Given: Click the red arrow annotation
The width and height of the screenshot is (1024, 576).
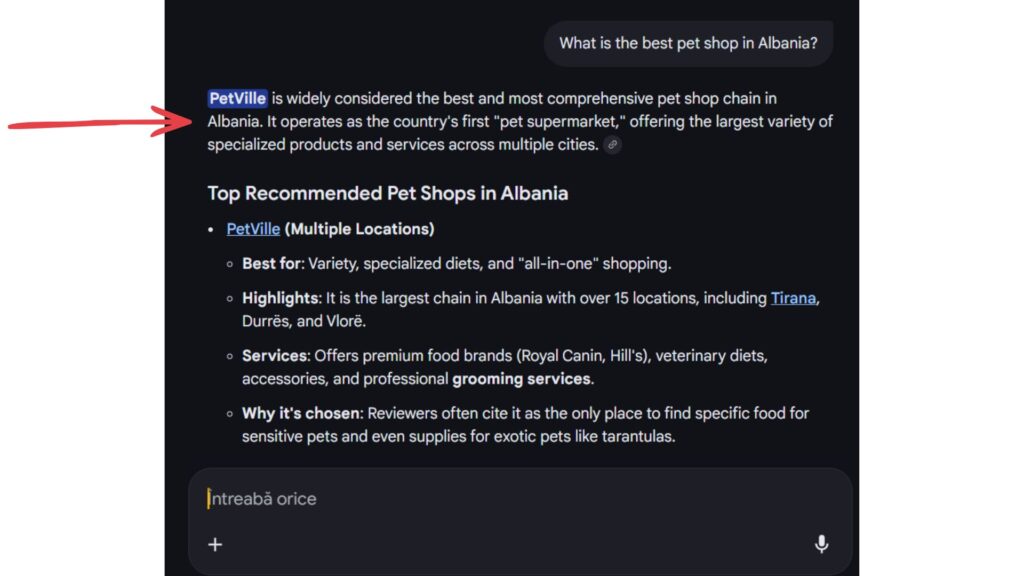Looking at the screenshot, I should point(100,124).
